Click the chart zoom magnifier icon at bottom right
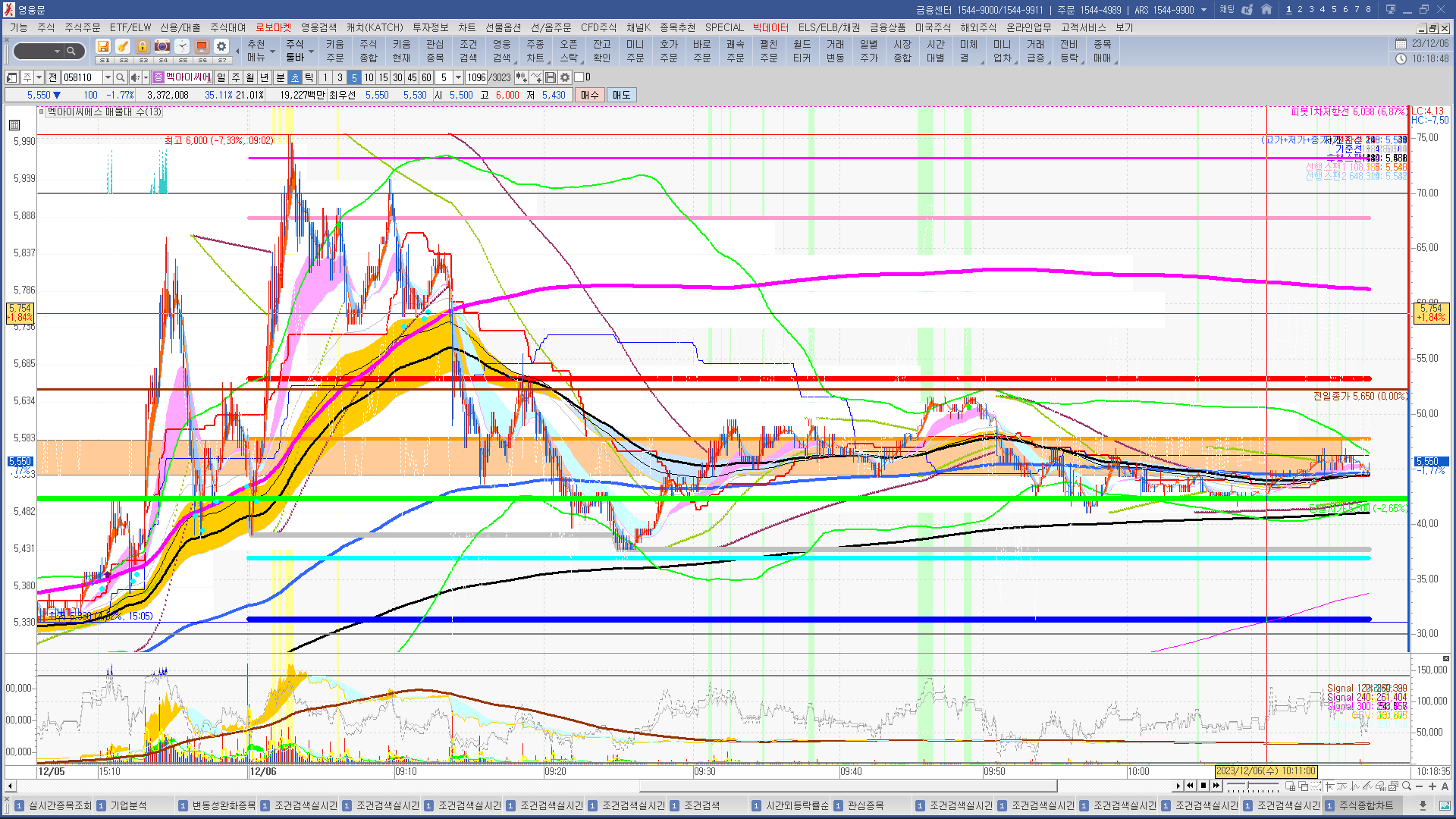The image size is (1456, 819). (1407, 786)
